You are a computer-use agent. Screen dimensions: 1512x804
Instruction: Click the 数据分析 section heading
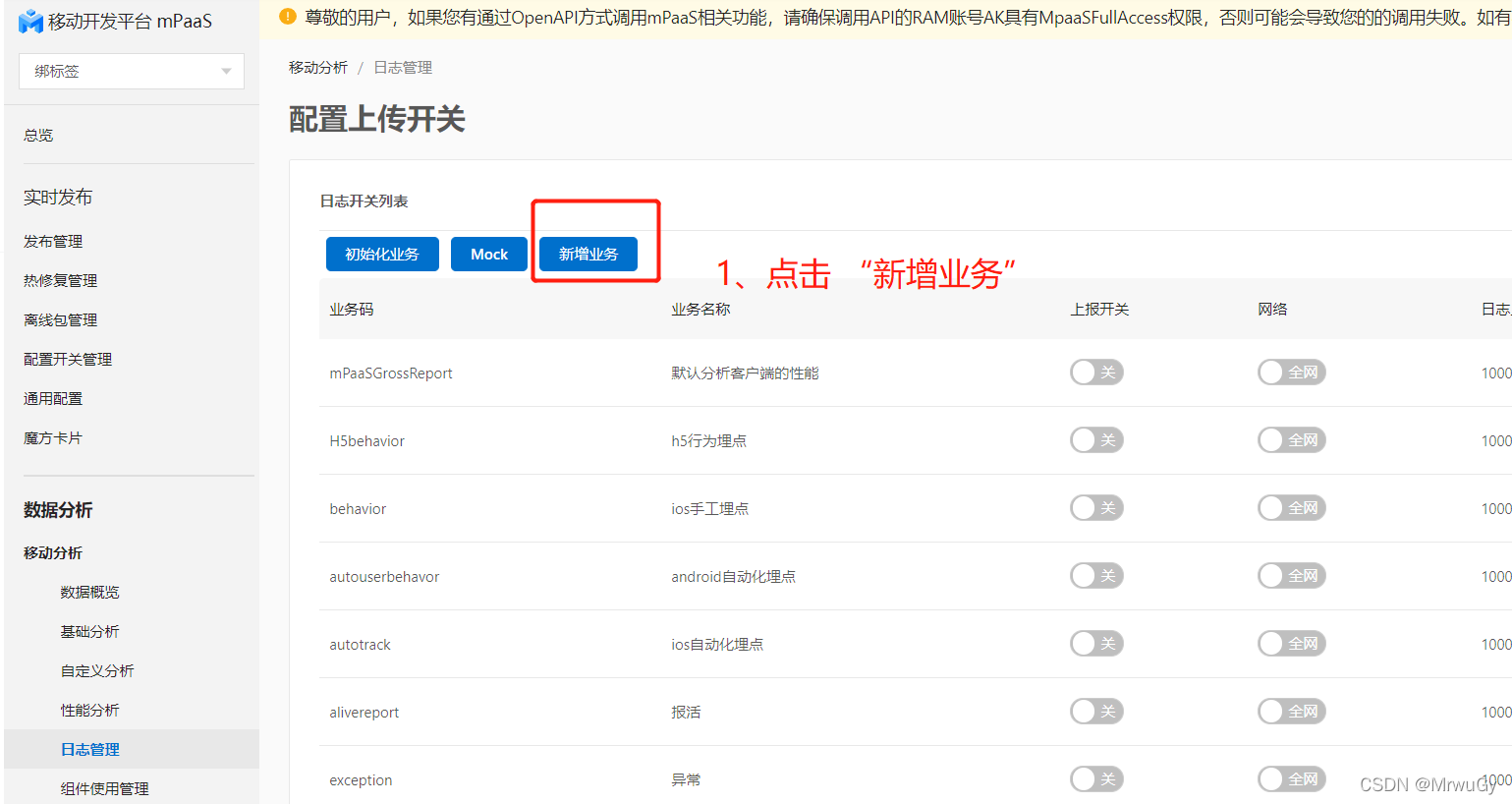[x=58, y=510]
